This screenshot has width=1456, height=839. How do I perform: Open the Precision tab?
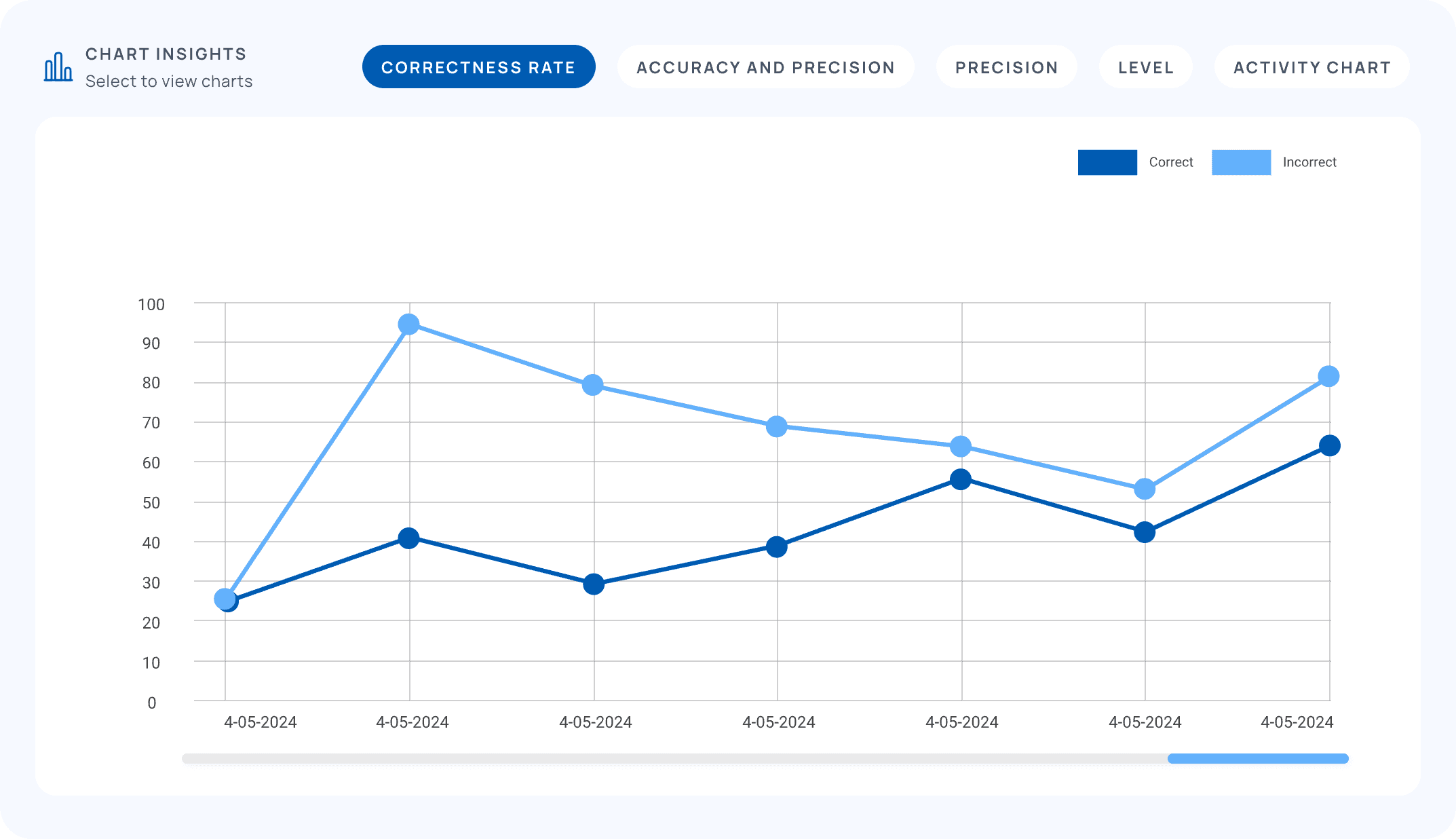tap(1006, 67)
